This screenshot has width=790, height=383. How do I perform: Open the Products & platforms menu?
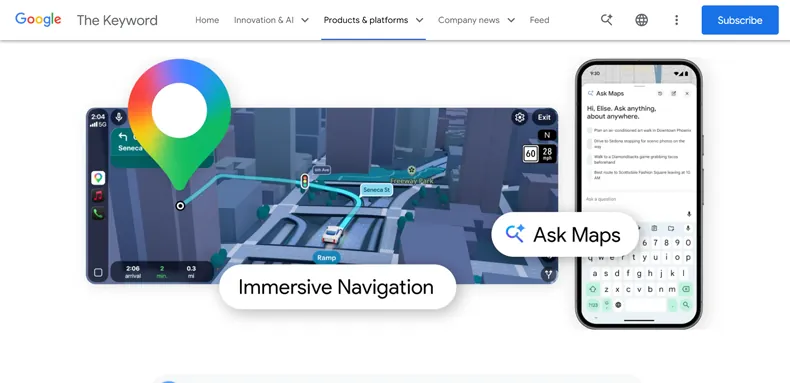(366, 20)
